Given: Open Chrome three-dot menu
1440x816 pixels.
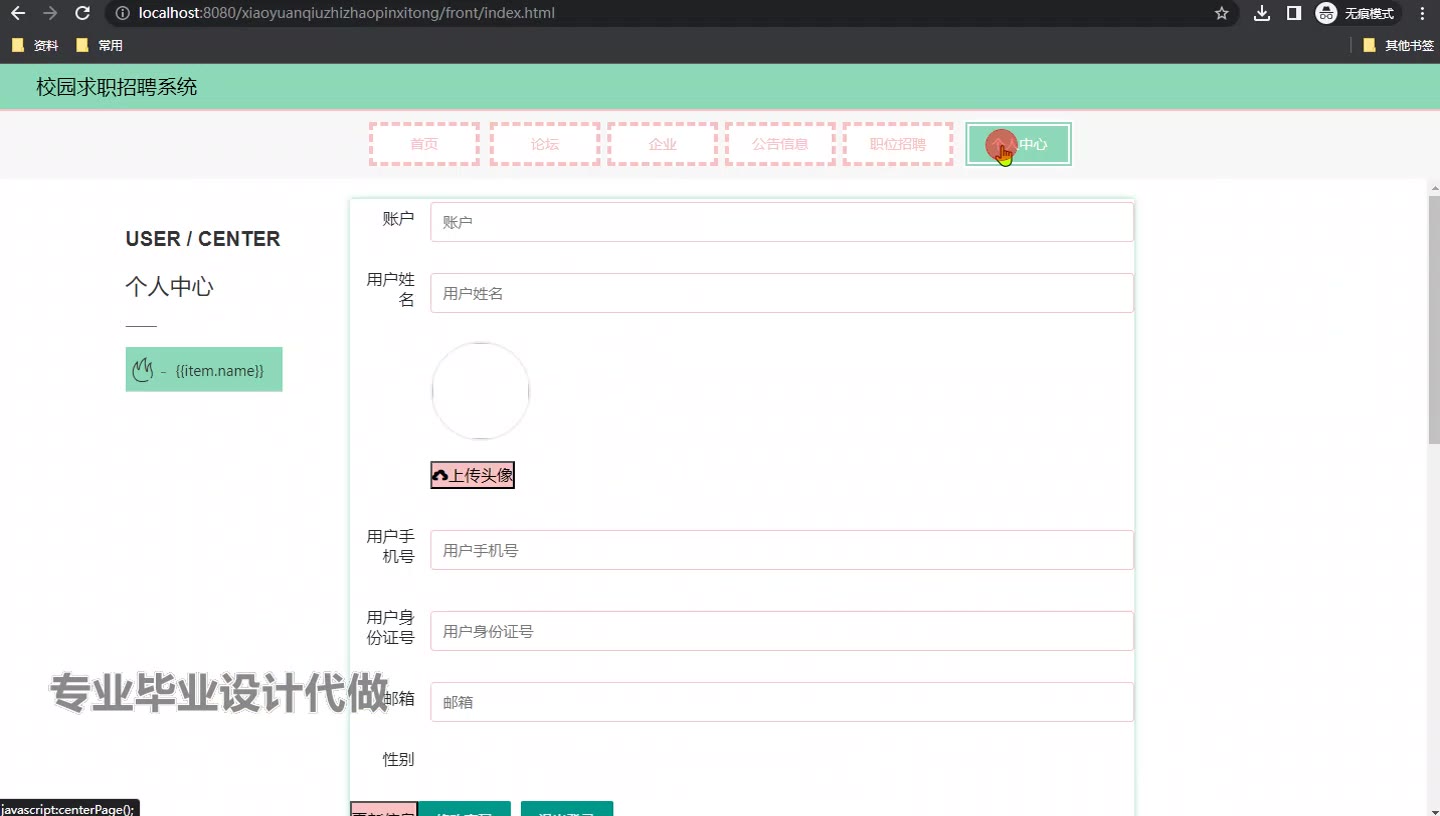Looking at the screenshot, I should pos(1422,13).
